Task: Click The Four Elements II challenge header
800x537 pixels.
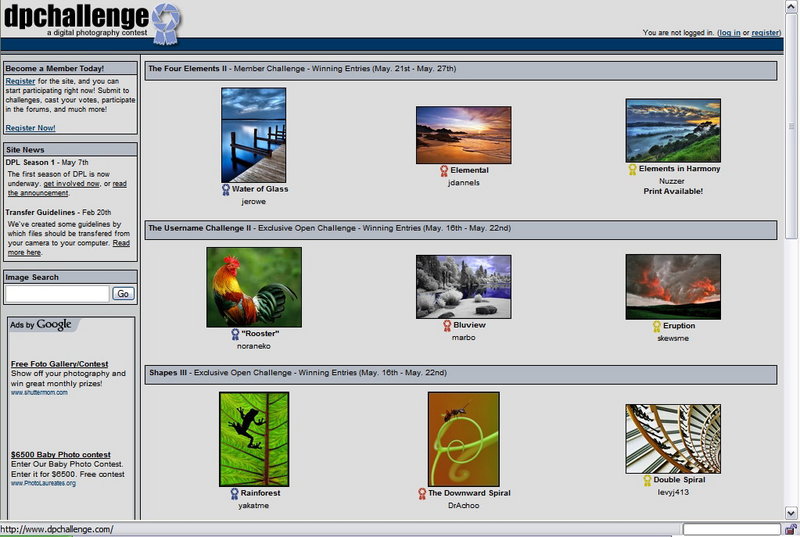Action: pyautogui.click(x=461, y=71)
